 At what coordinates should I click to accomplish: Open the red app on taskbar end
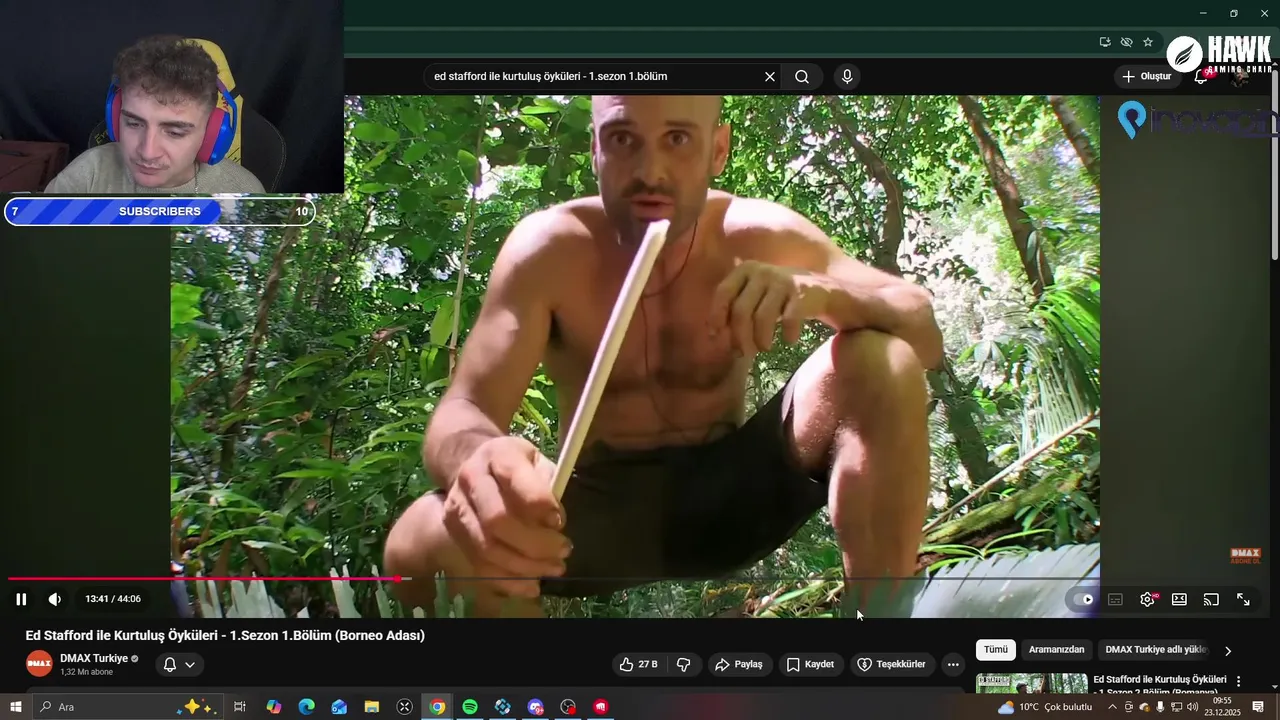pyautogui.click(x=601, y=707)
